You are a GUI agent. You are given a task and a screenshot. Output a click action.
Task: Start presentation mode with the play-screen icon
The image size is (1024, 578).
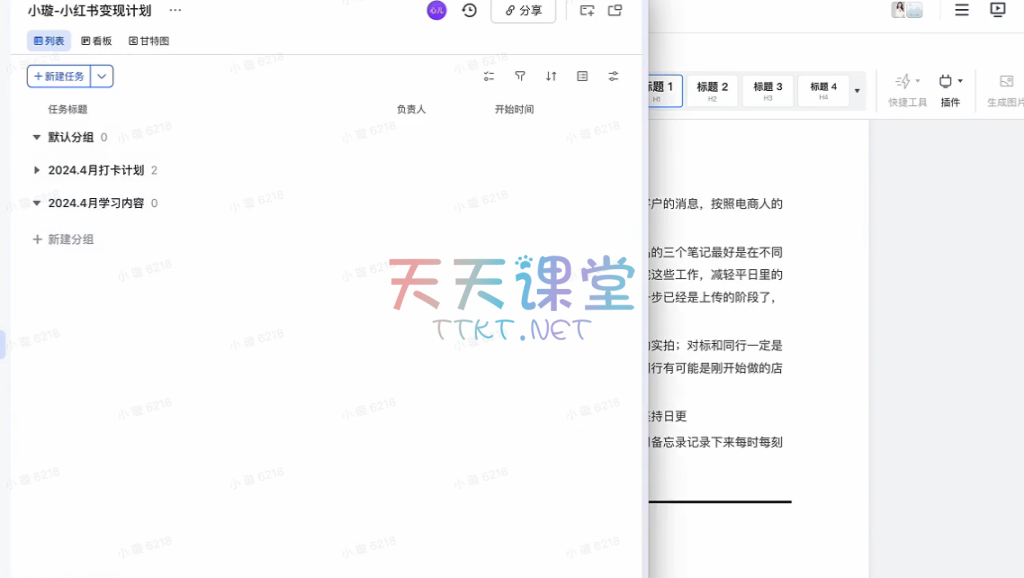[x=997, y=10]
